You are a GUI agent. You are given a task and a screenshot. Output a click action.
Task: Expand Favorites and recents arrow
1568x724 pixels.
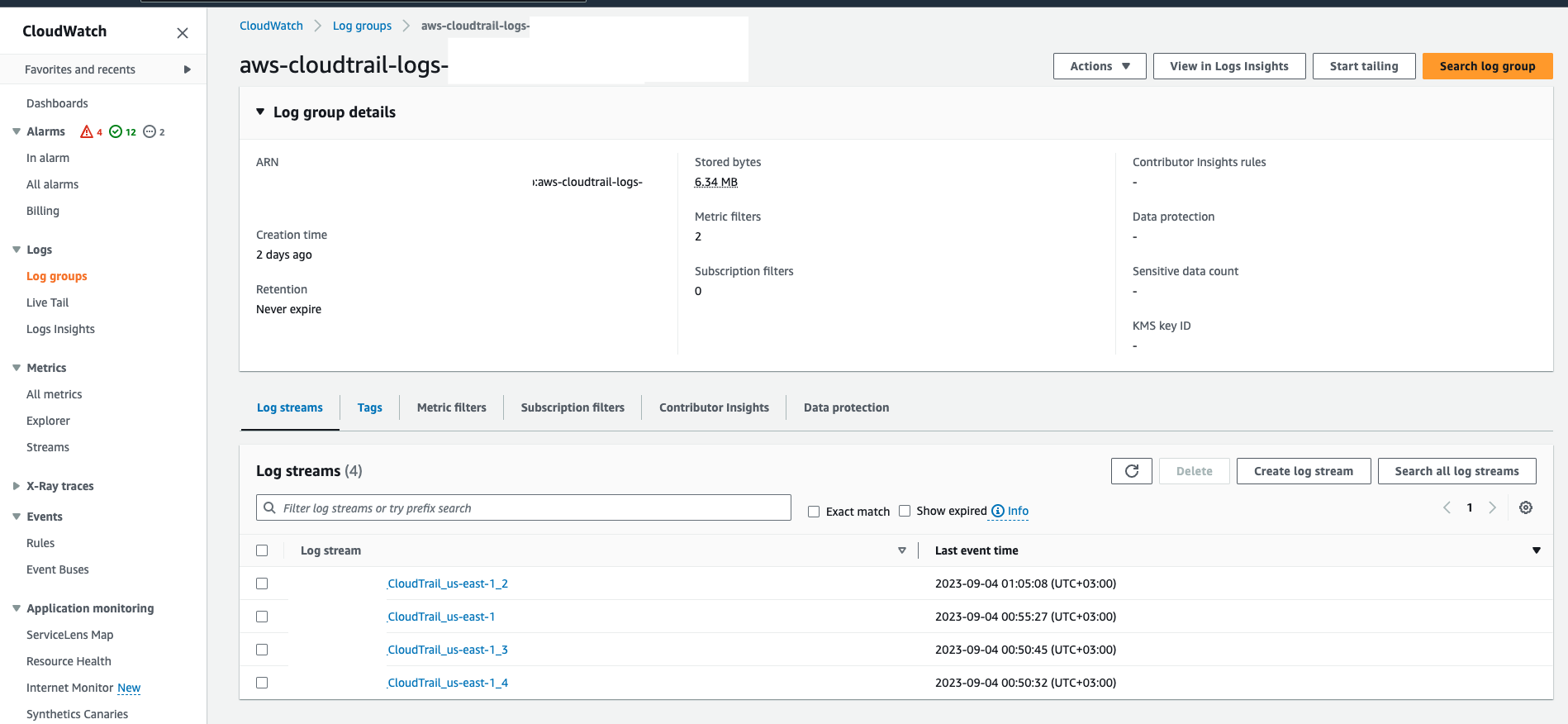pyautogui.click(x=188, y=69)
